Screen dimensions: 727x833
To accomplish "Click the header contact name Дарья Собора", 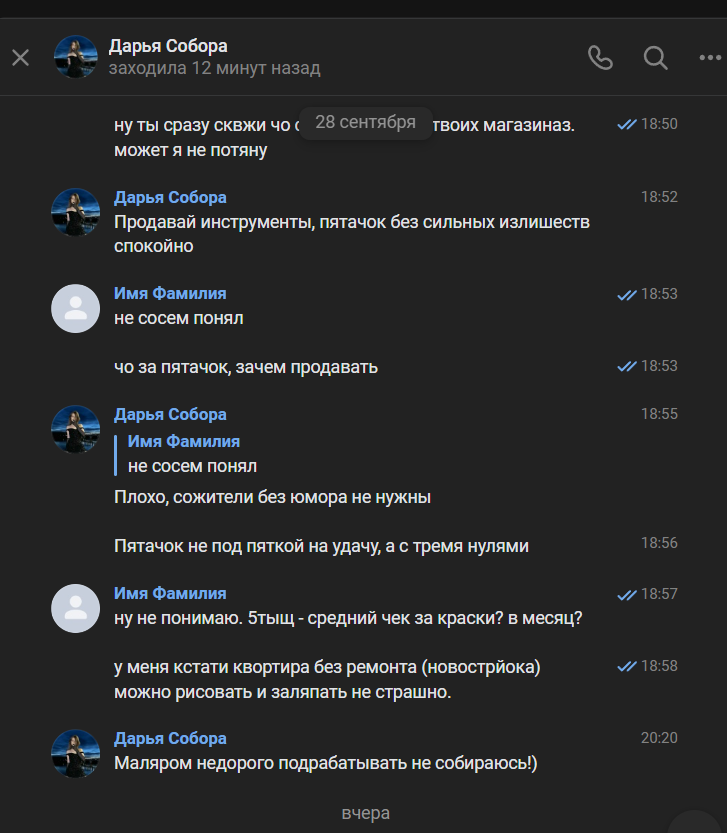I will (x=168, y=46).
